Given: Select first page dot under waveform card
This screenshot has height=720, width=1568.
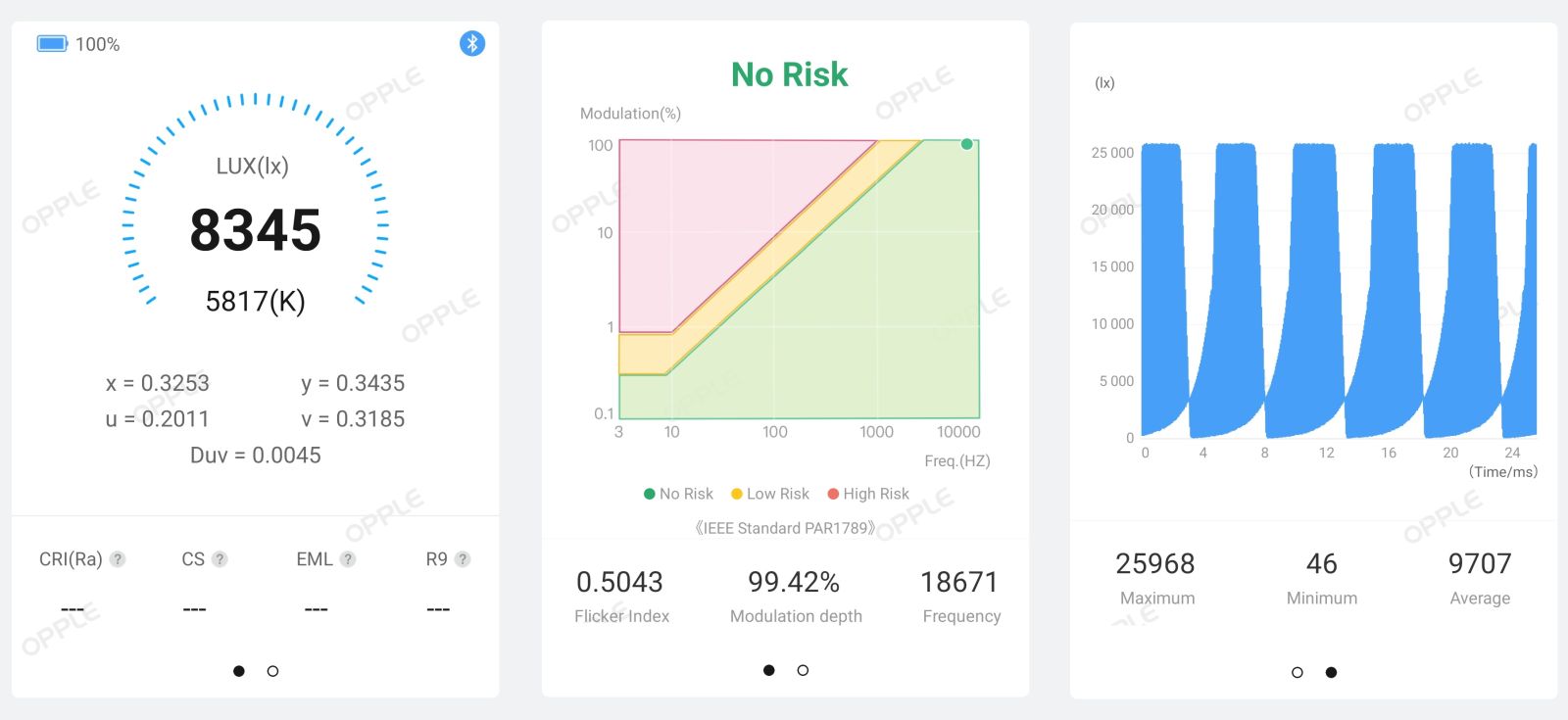Looking at the screenshot, I should [1298, 672].
